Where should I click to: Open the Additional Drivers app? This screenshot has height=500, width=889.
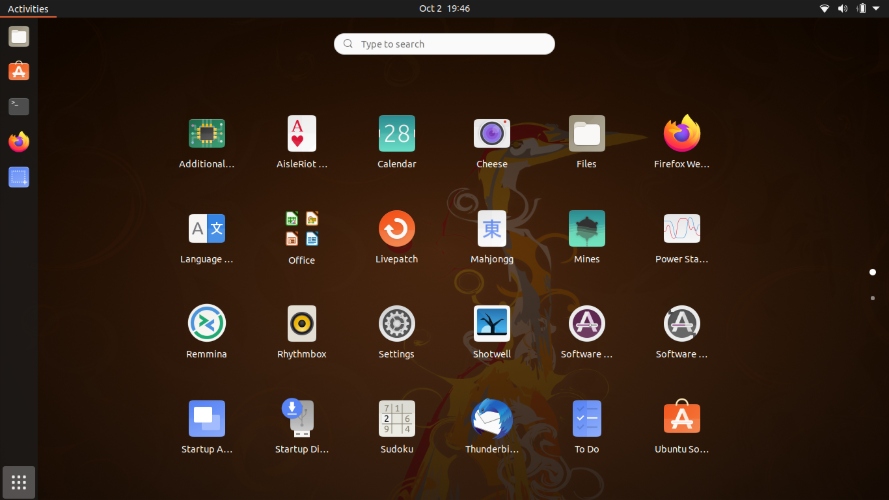point(206,134)
